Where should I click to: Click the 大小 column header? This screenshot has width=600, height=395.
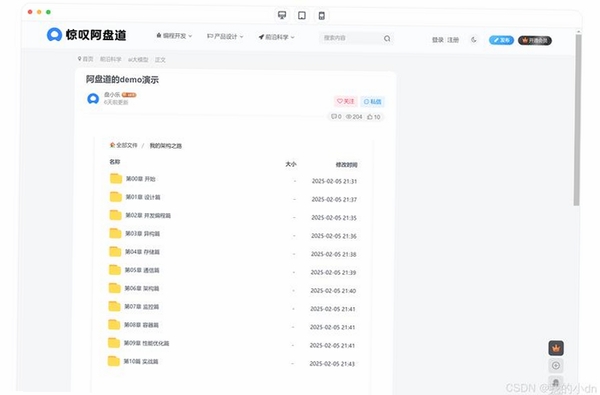pyautogui.click(x=290, y=164)
